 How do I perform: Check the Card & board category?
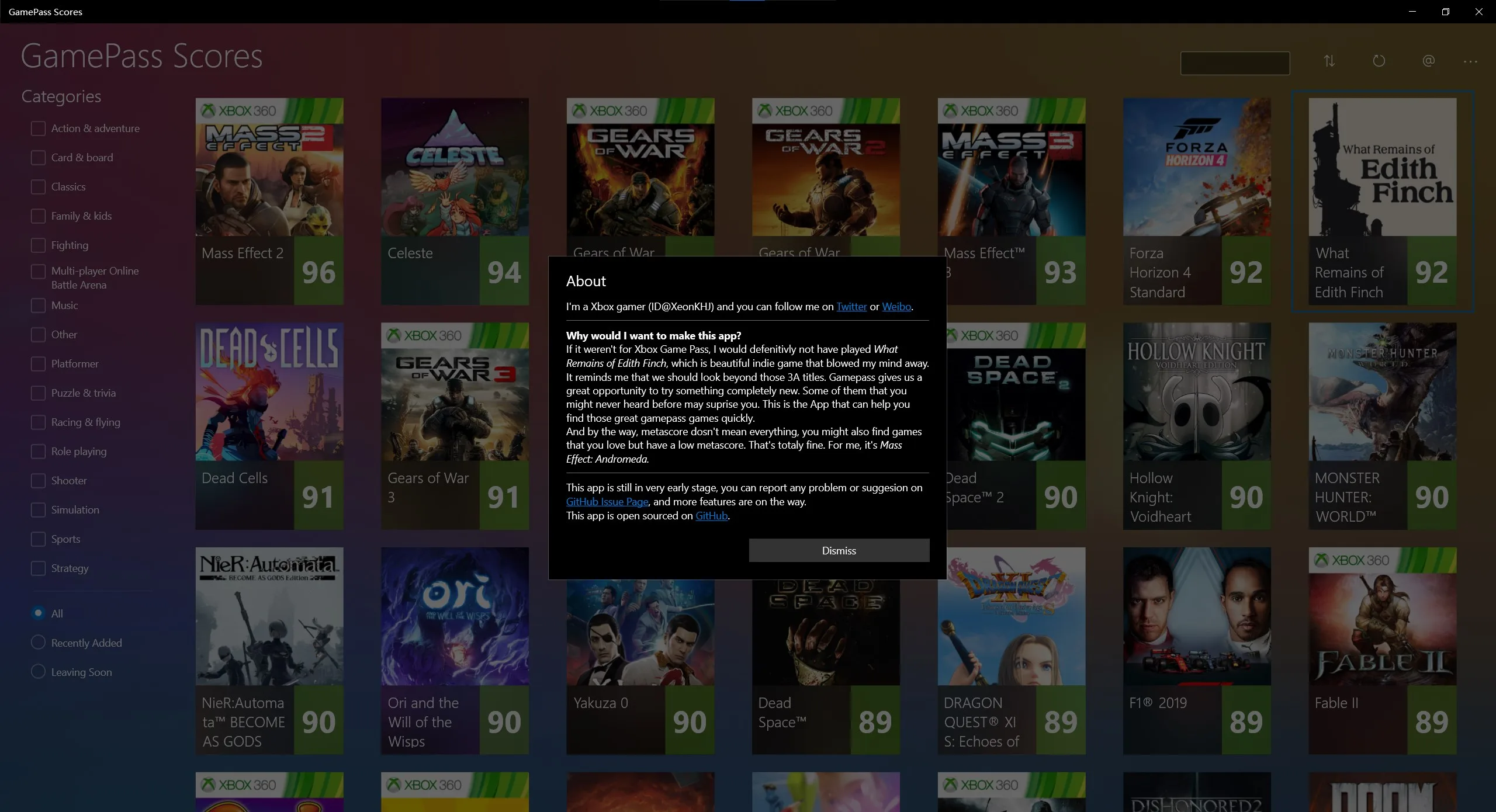[38, 158]
